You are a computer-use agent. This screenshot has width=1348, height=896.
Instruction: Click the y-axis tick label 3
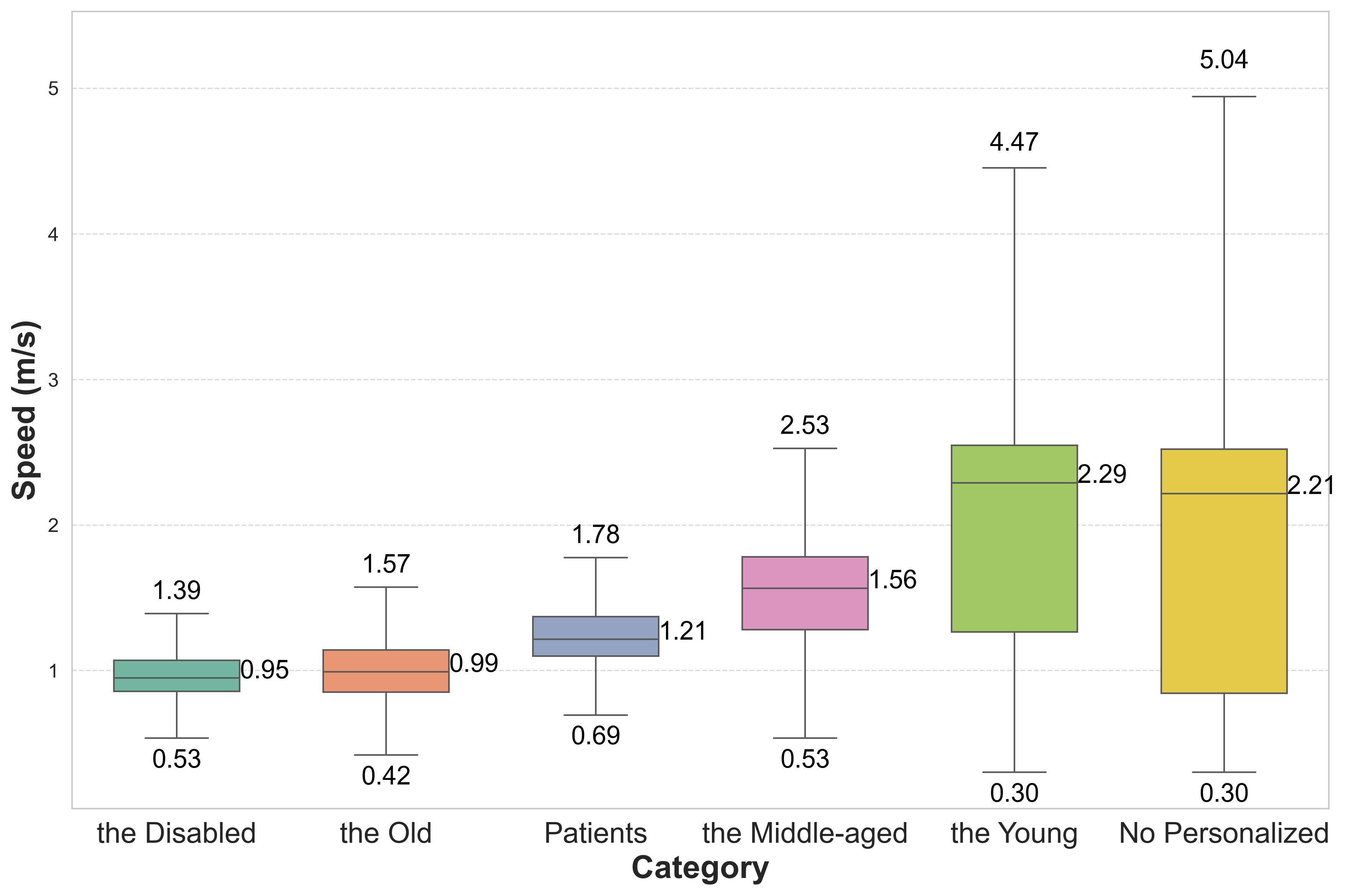(53, 380)
